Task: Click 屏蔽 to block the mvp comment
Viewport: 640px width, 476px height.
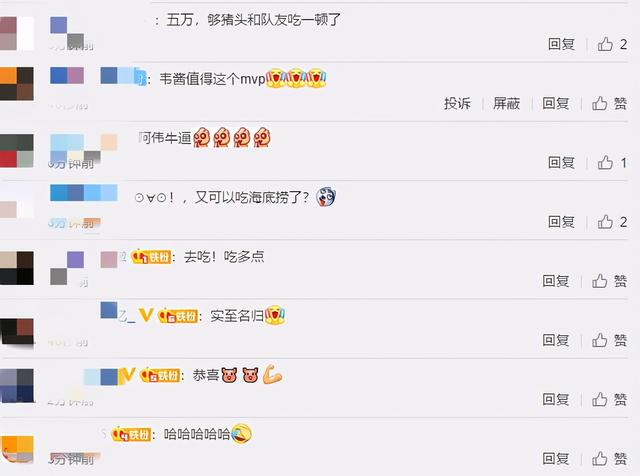Action: [507, 103]
